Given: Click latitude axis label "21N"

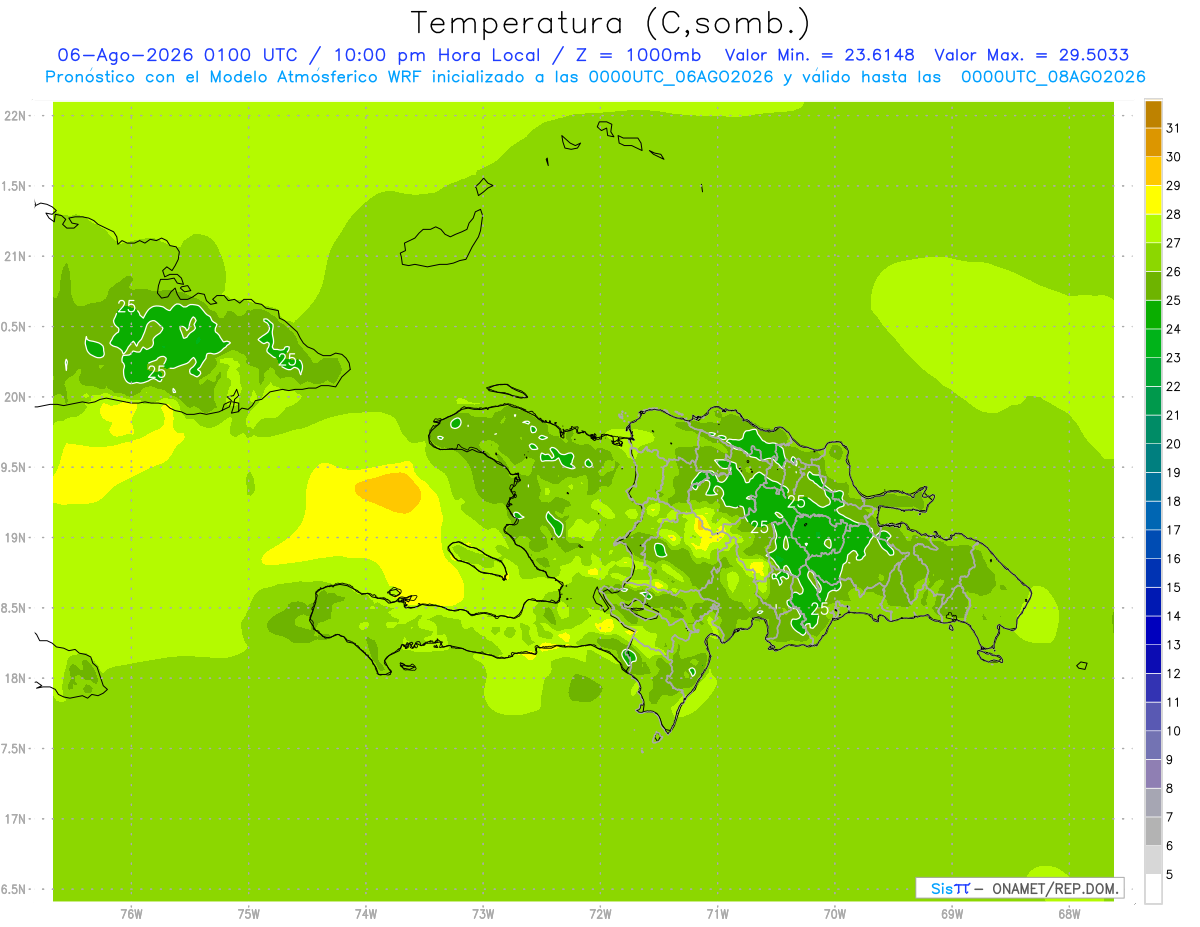Looking at the screenshot, I should 16,257.
